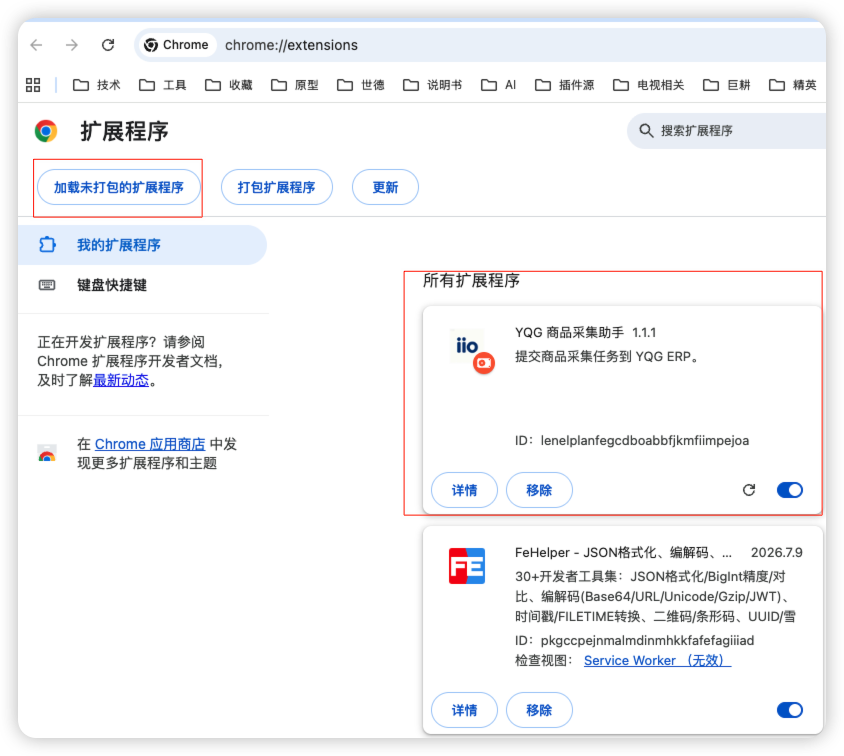Screen dimensions: 844x756
Task: Click 加载未打包的扩展程序 button
Action: pos(119,187)
